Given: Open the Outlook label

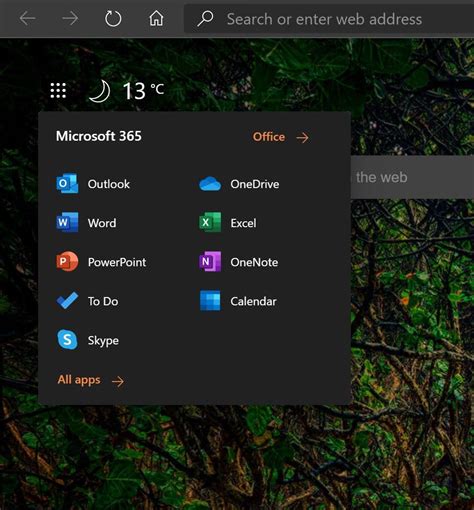Looking at the screenshot, I should pos(109,184).
